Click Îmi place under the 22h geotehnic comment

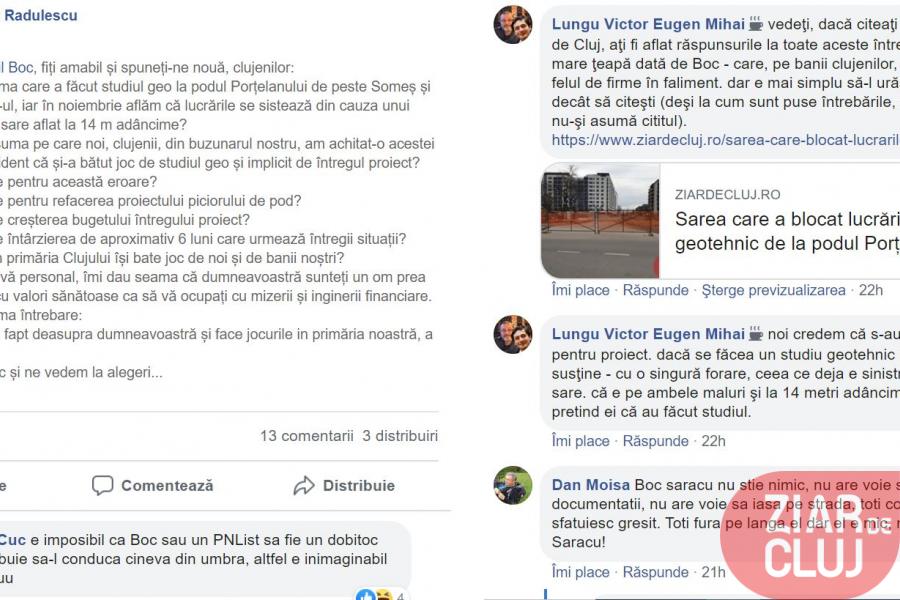[580, 441]
